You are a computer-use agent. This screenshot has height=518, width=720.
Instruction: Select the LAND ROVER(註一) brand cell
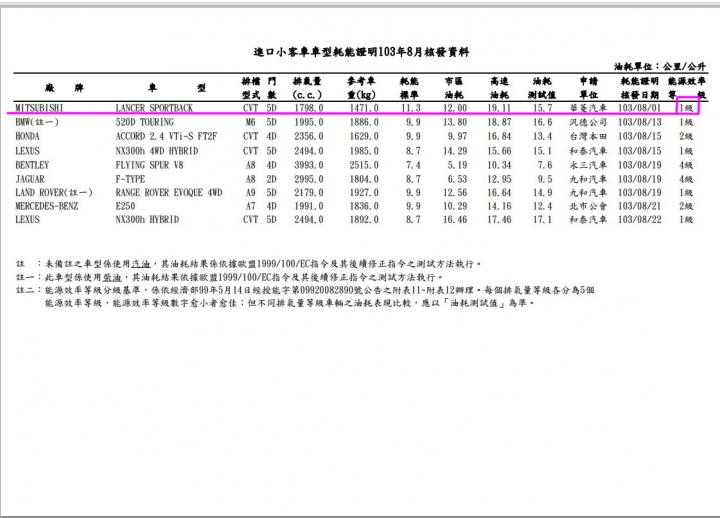pos(54,193)
